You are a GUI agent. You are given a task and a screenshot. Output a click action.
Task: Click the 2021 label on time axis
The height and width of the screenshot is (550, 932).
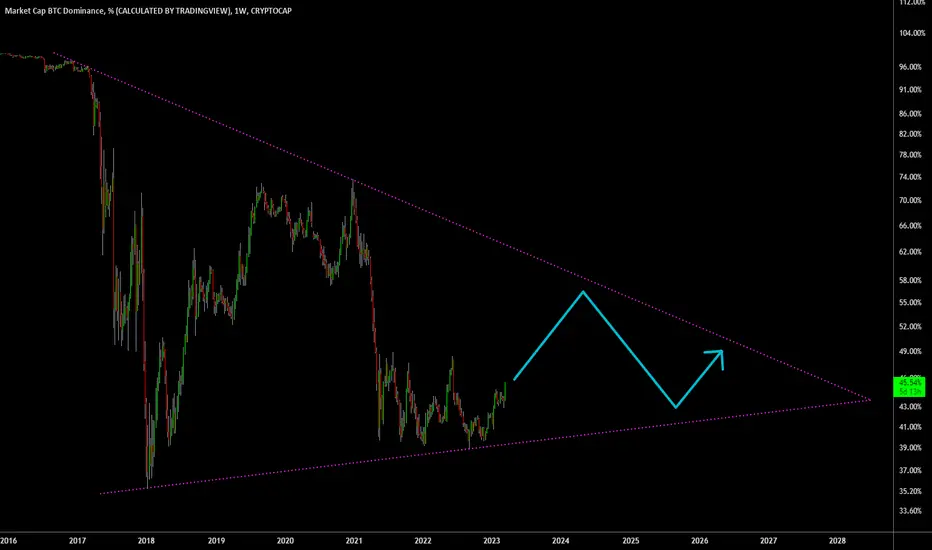[354, 540]
